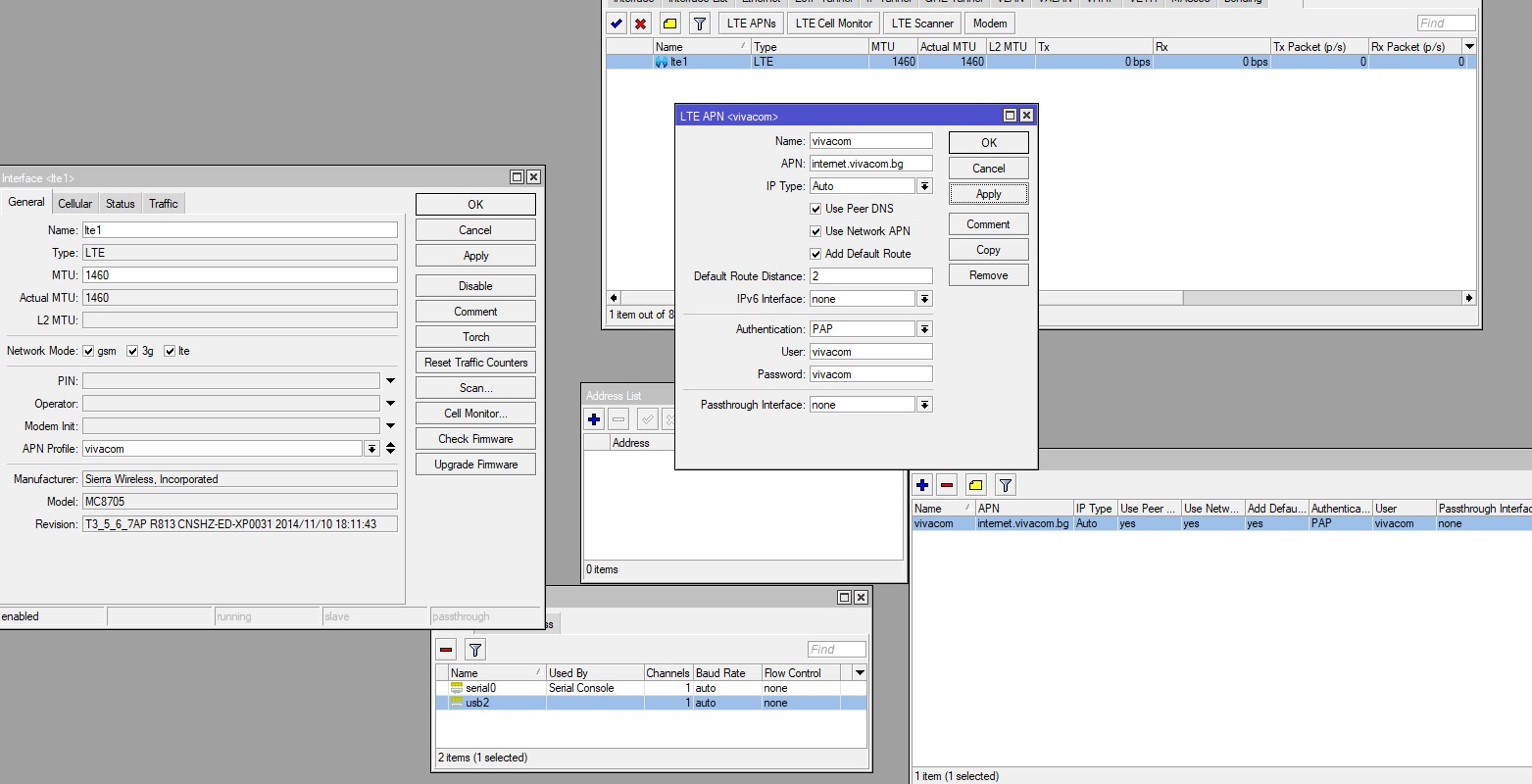This screenshot has height=784, width=1532.
Task: Click the red minus remove icon in APN list
Action: click(947, 485)
